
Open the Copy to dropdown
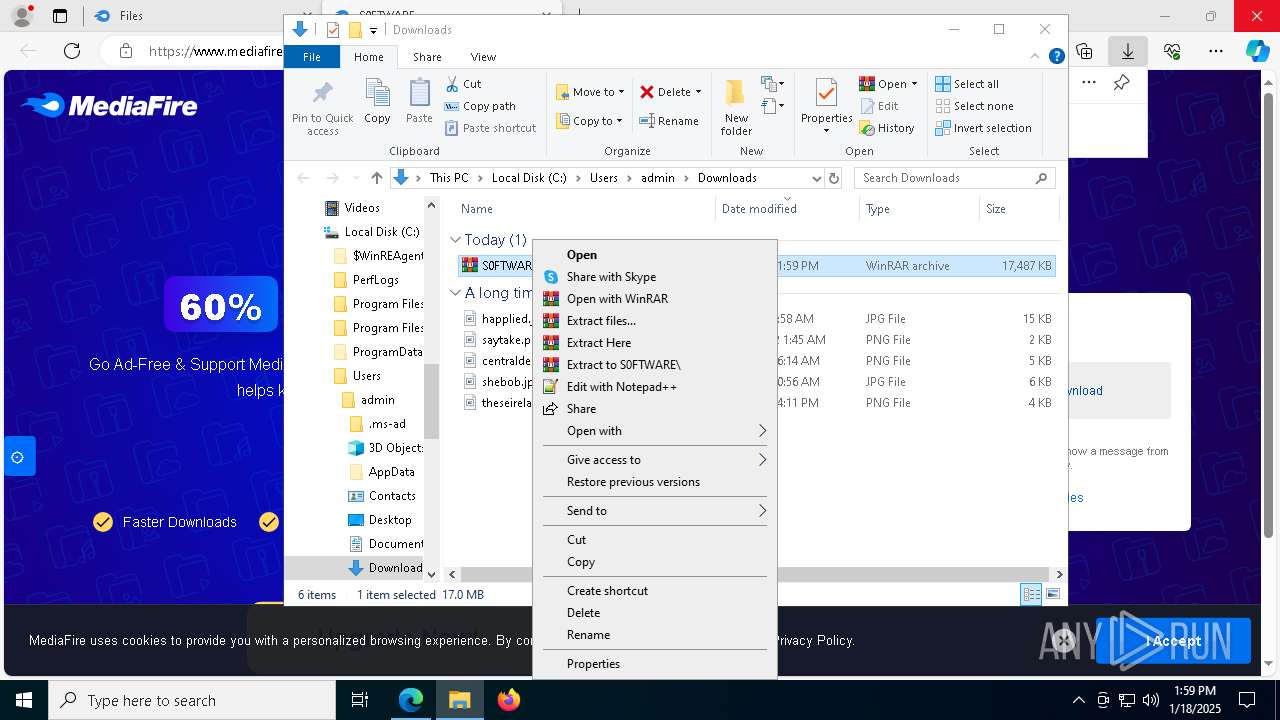coord(589,121)
